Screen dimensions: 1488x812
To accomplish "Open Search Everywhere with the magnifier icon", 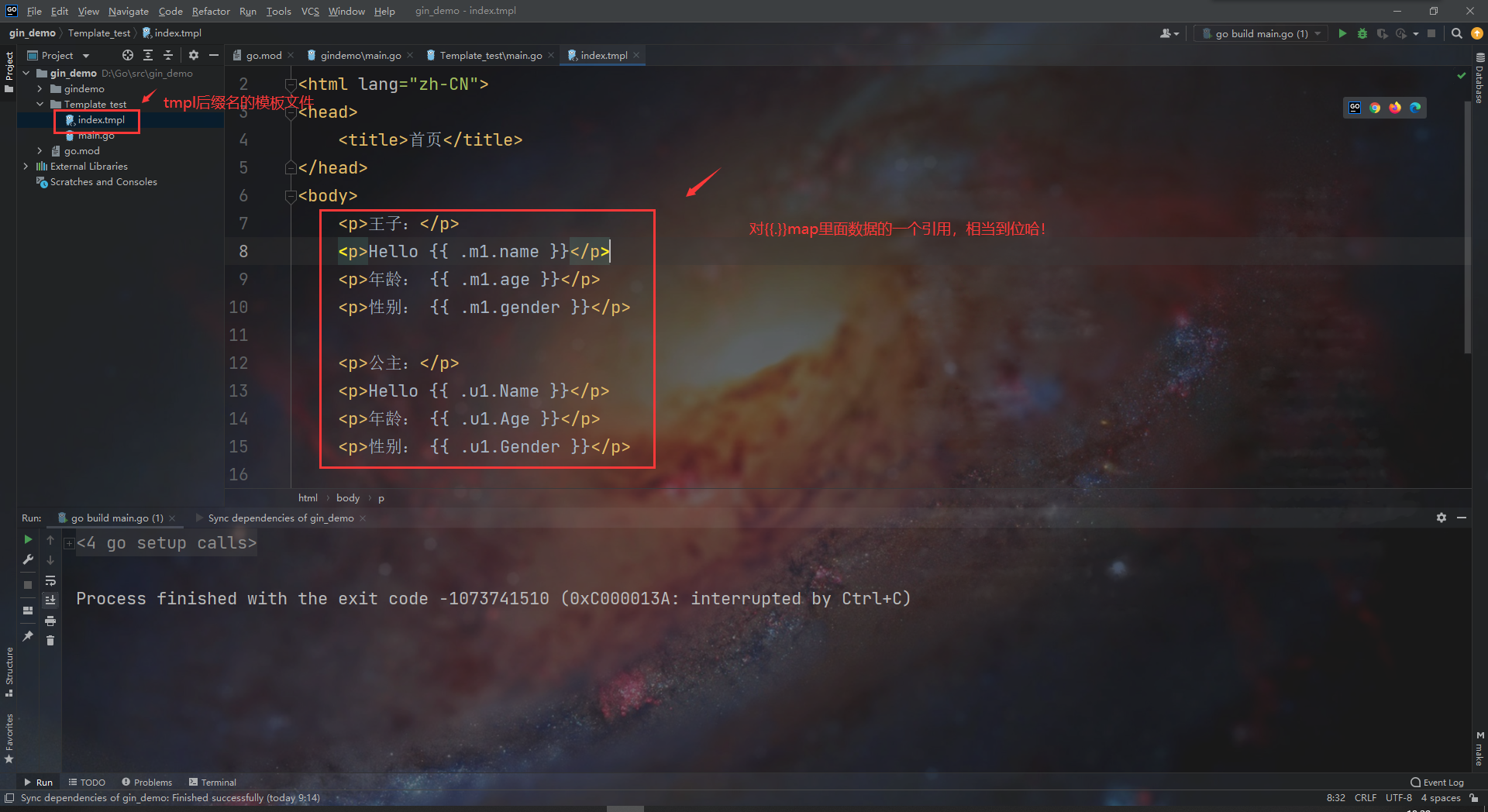I will (1457, 33).
